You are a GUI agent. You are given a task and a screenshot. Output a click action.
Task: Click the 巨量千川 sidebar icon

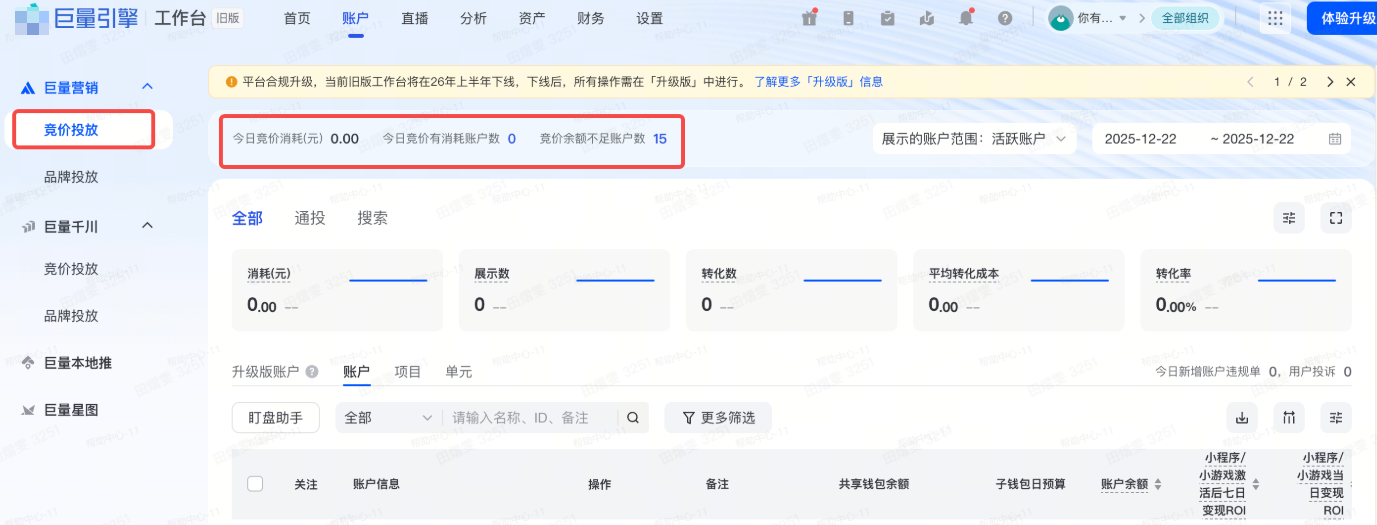pyautogui.click(x=29, y=227)
